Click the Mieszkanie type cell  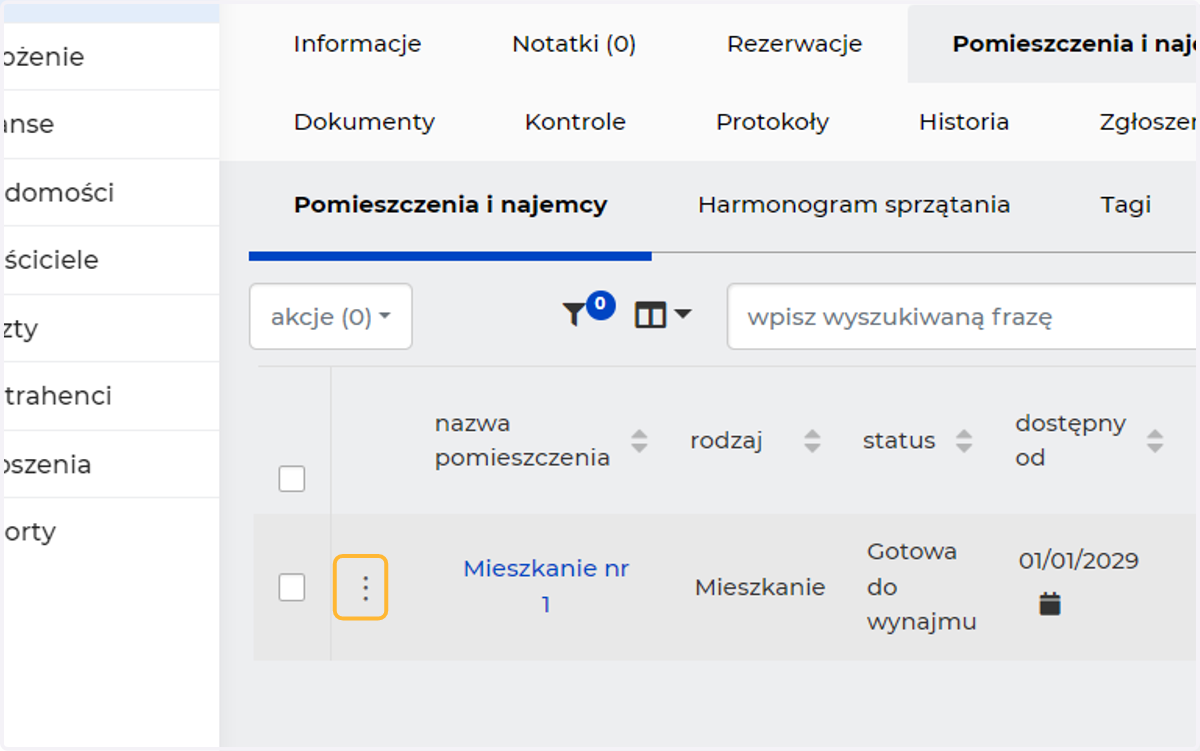[760, 587]
